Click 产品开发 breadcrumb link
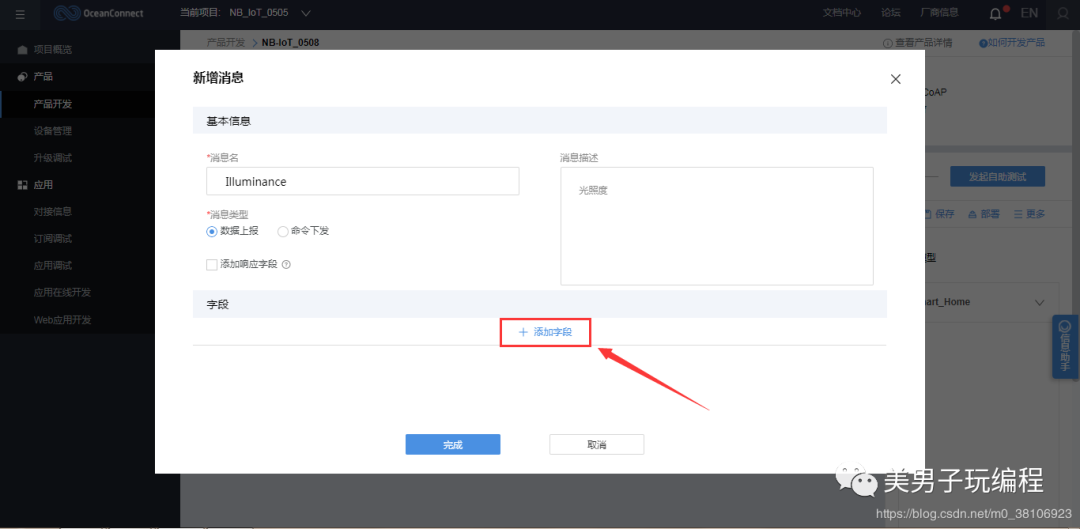This screenshot has width=1080, height=529. coord(225,43)
